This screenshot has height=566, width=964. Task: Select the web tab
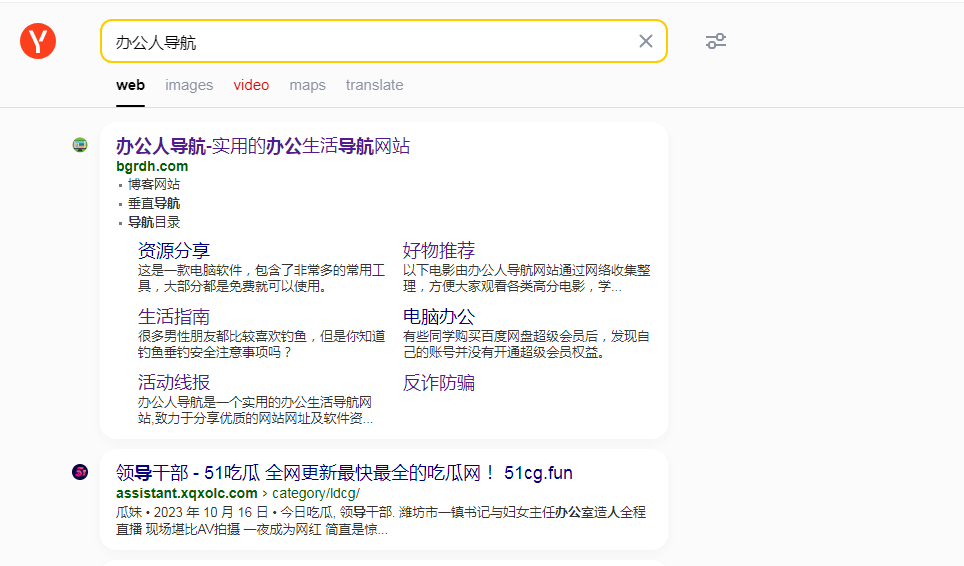(x=130, y=85)
